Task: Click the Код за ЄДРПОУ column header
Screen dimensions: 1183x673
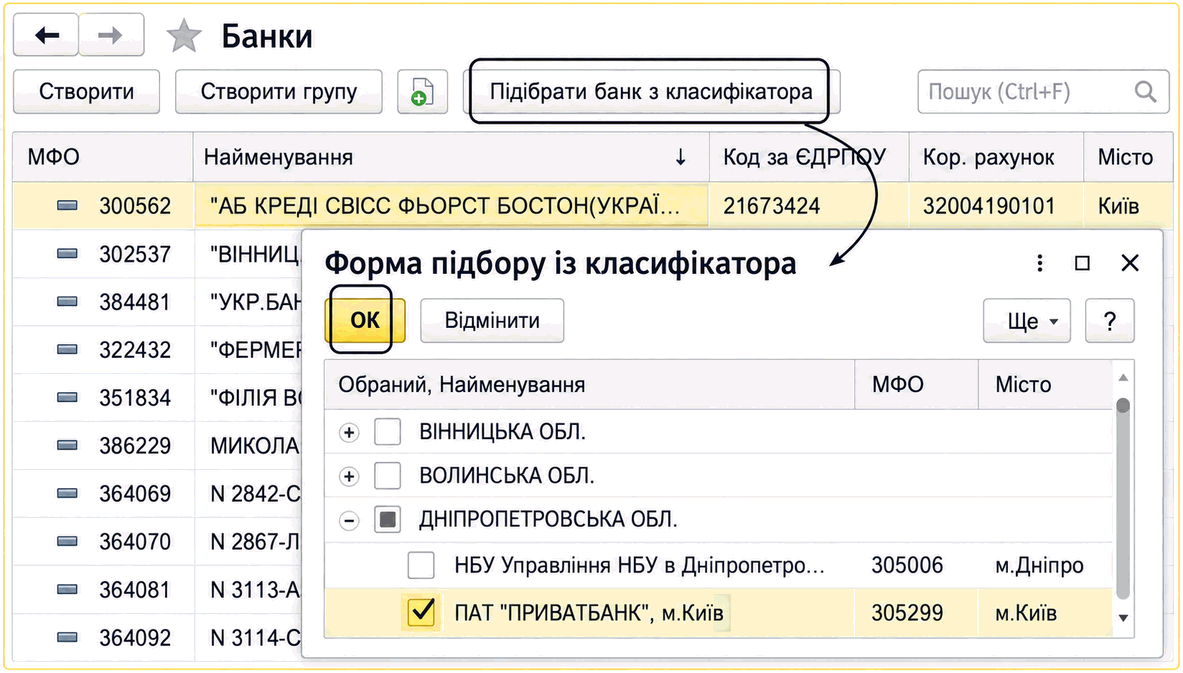Action: 809,157
